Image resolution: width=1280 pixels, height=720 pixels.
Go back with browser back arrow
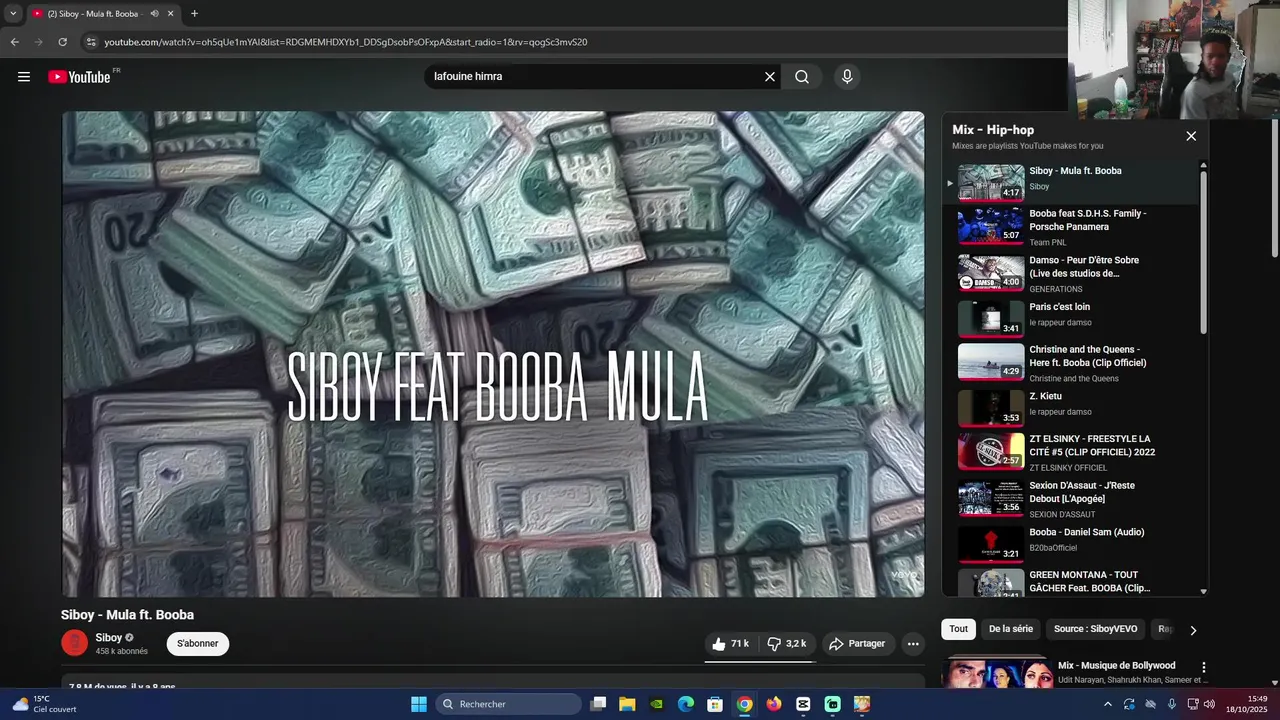point(14,42)
